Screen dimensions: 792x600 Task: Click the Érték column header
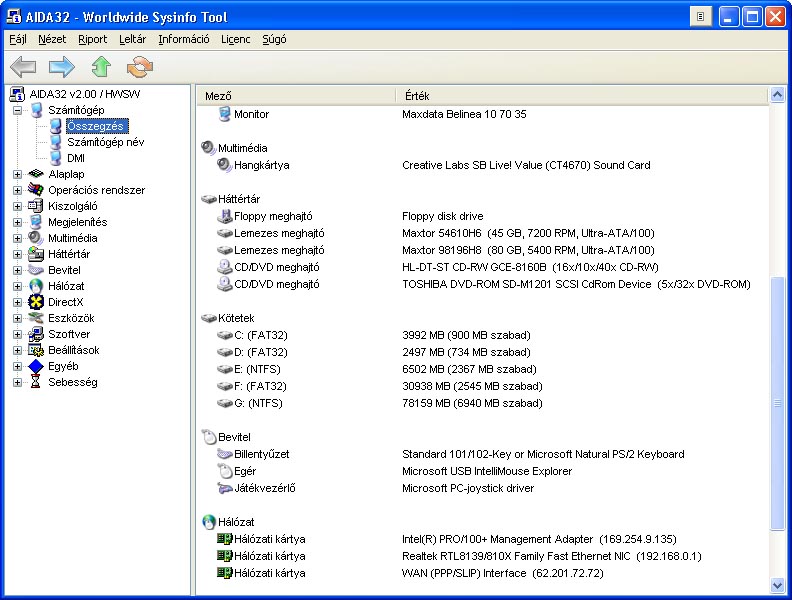tap(581, 95)
